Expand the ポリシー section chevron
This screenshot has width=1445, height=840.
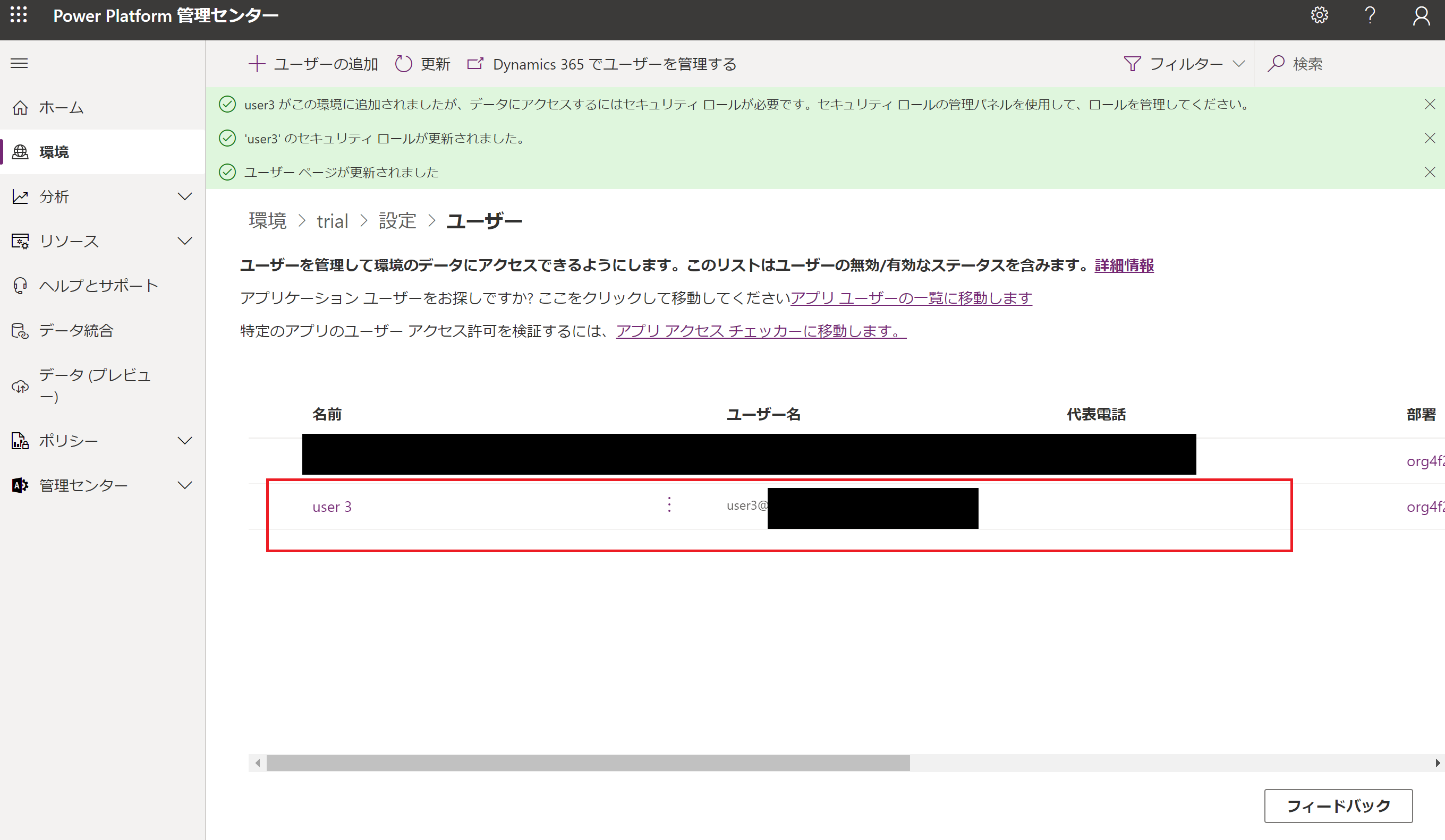click(x=185, y=441)
